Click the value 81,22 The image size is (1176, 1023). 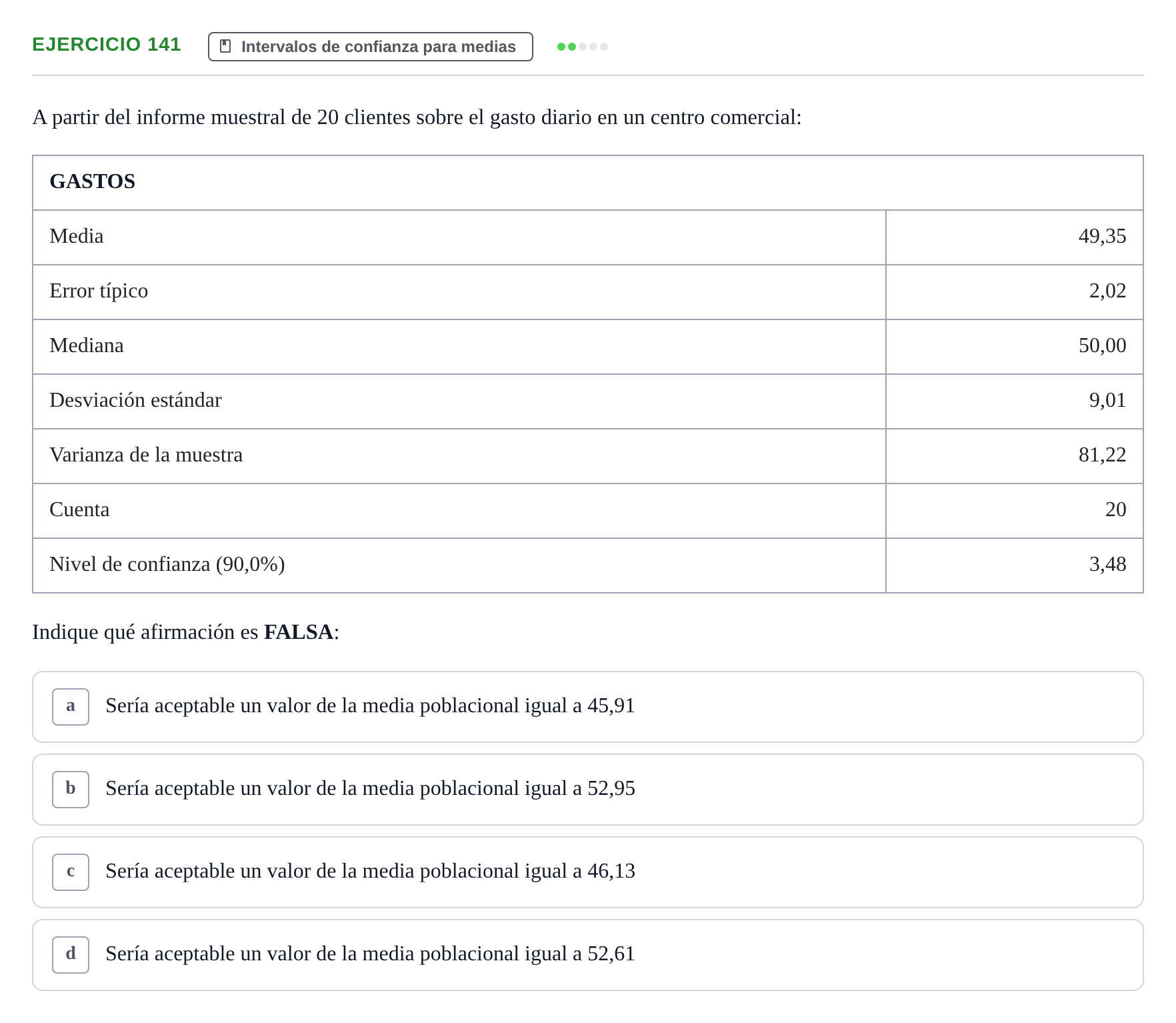click(1102, 455)
